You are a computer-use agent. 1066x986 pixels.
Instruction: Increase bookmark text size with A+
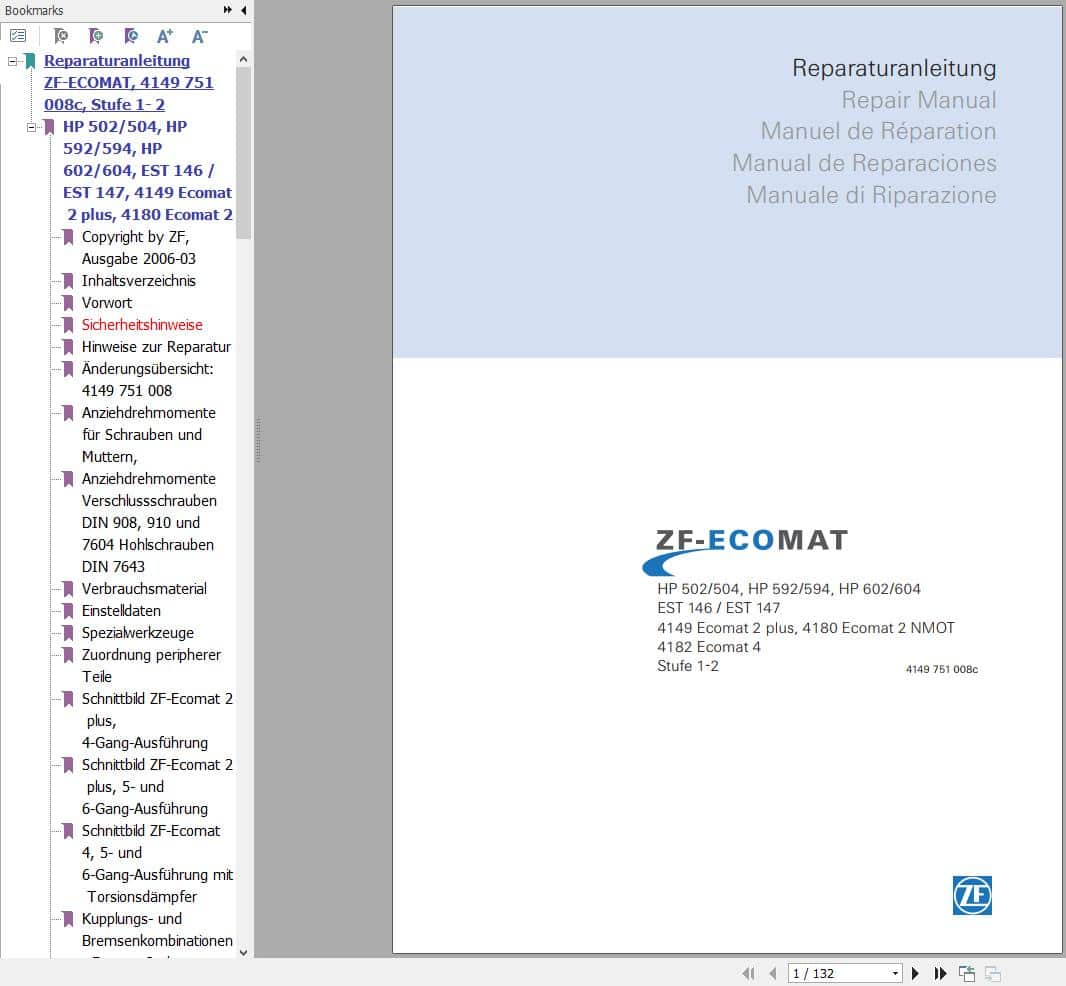click(165, 36)
